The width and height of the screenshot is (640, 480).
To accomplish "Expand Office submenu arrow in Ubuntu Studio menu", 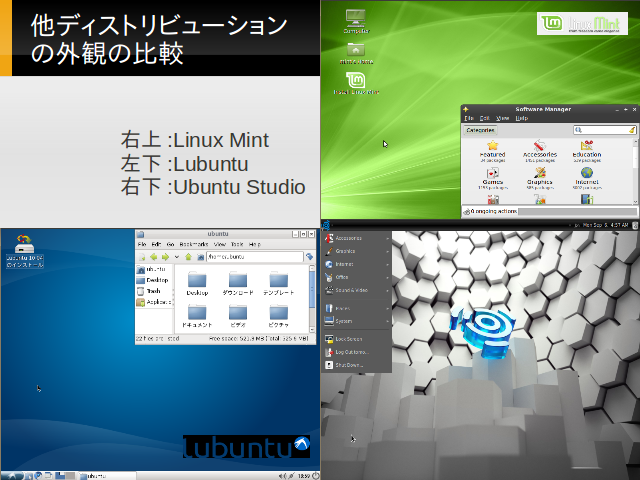I will 387,277.
